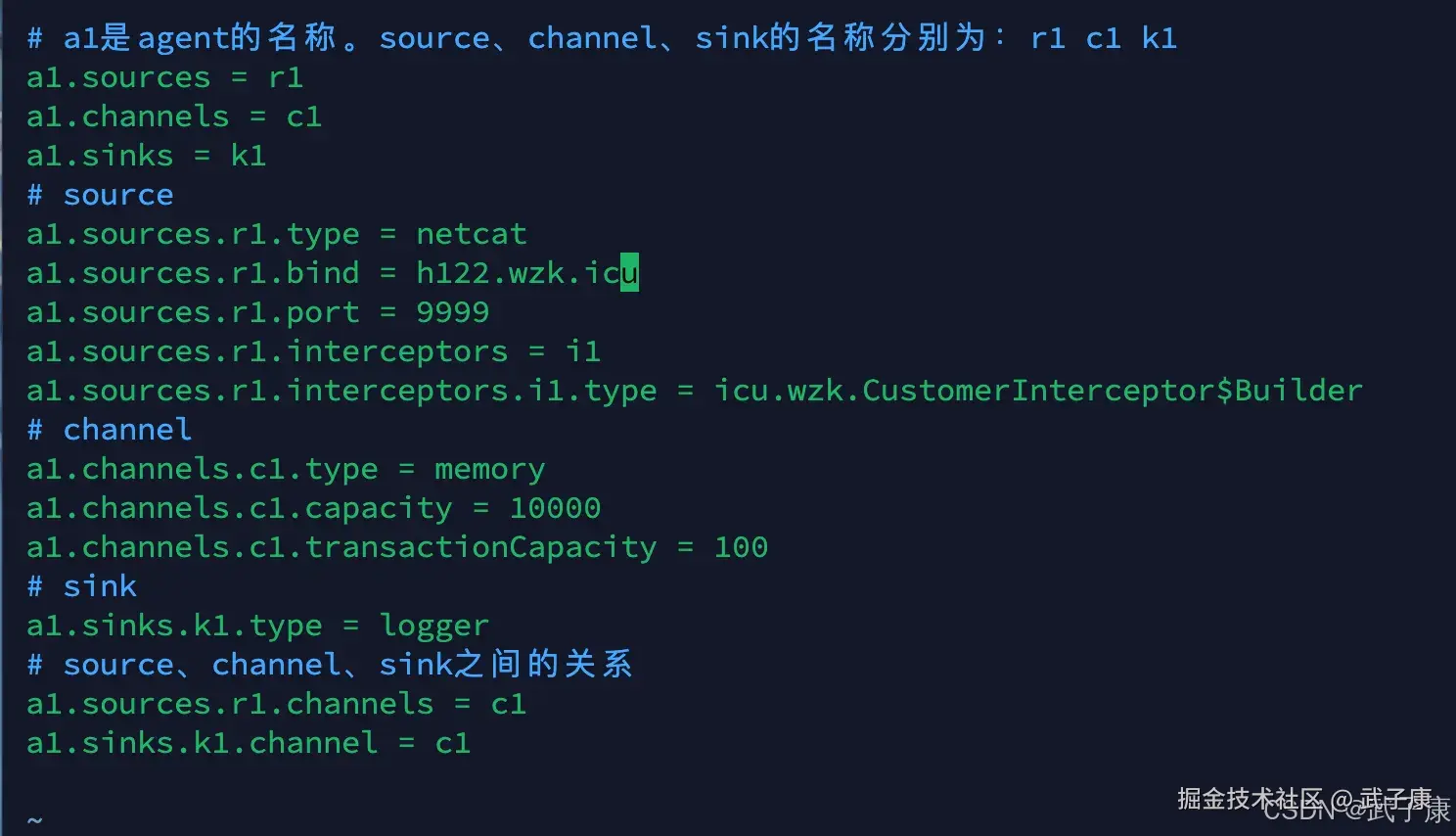
Task: Place cursor on the netcat value
Action: (471, 234)
